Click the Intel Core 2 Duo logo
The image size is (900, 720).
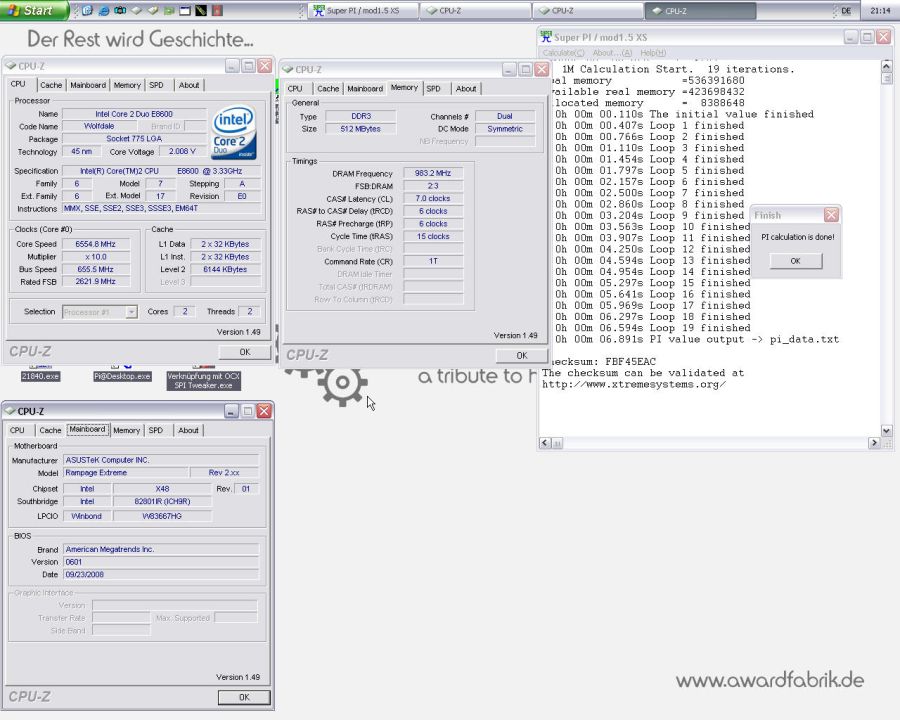[234, 133]
